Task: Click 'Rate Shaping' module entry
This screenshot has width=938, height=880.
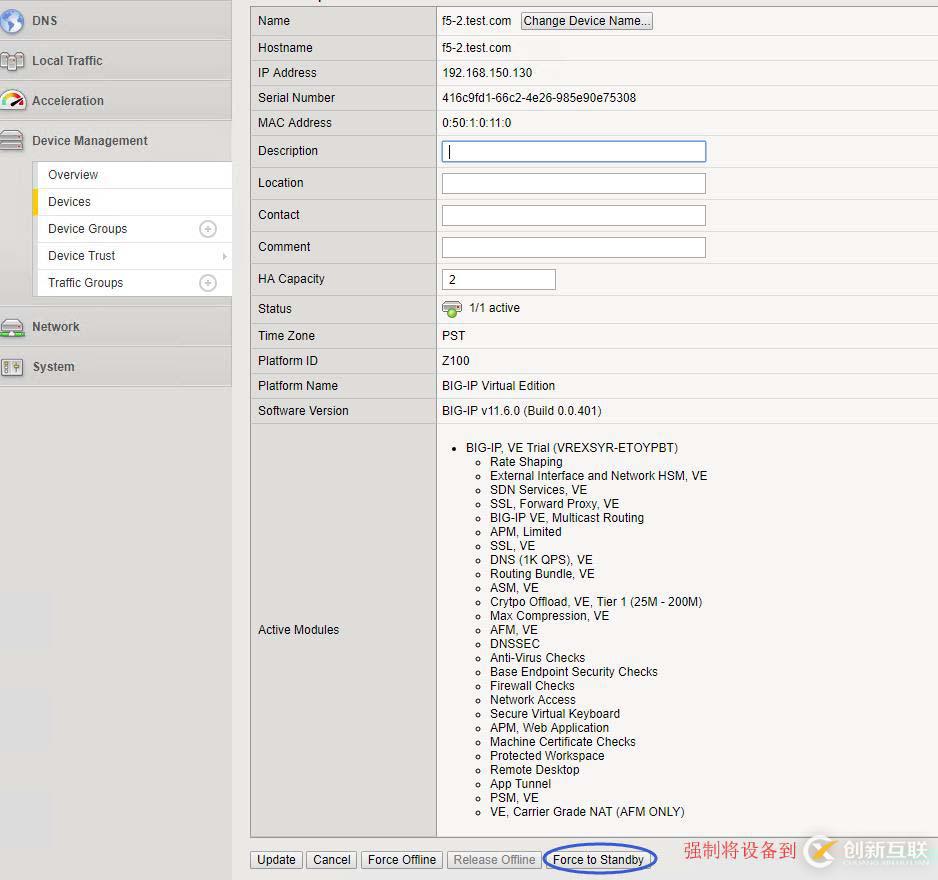Action: [x=526, y=462]
